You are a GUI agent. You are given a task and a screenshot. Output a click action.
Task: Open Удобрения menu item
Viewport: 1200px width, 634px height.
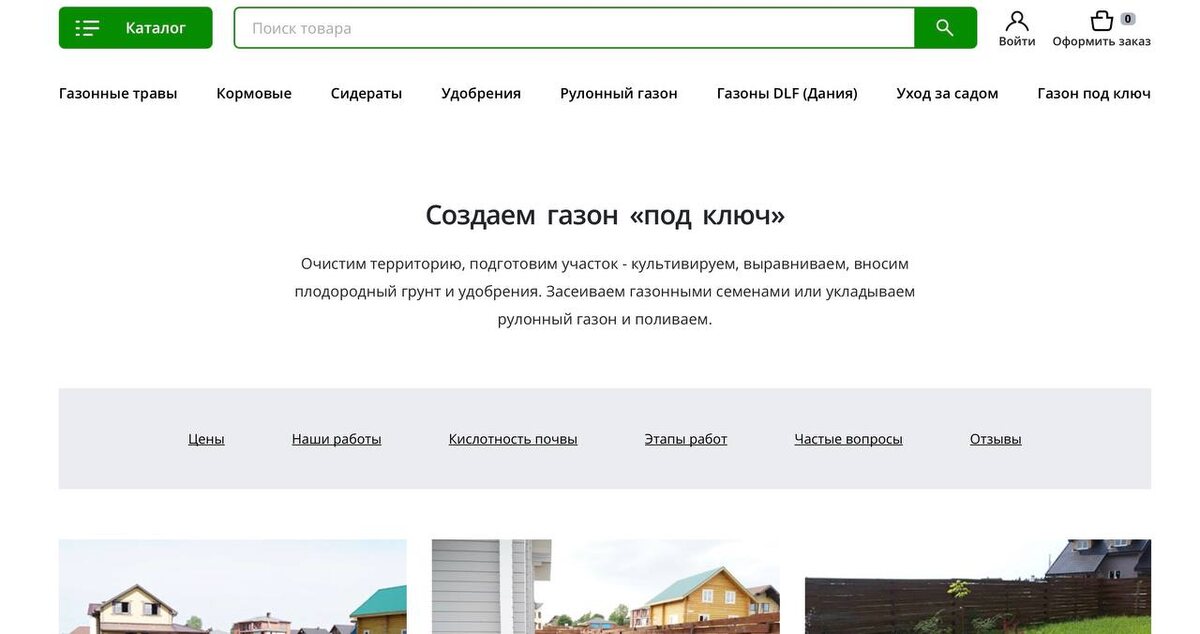481,93
